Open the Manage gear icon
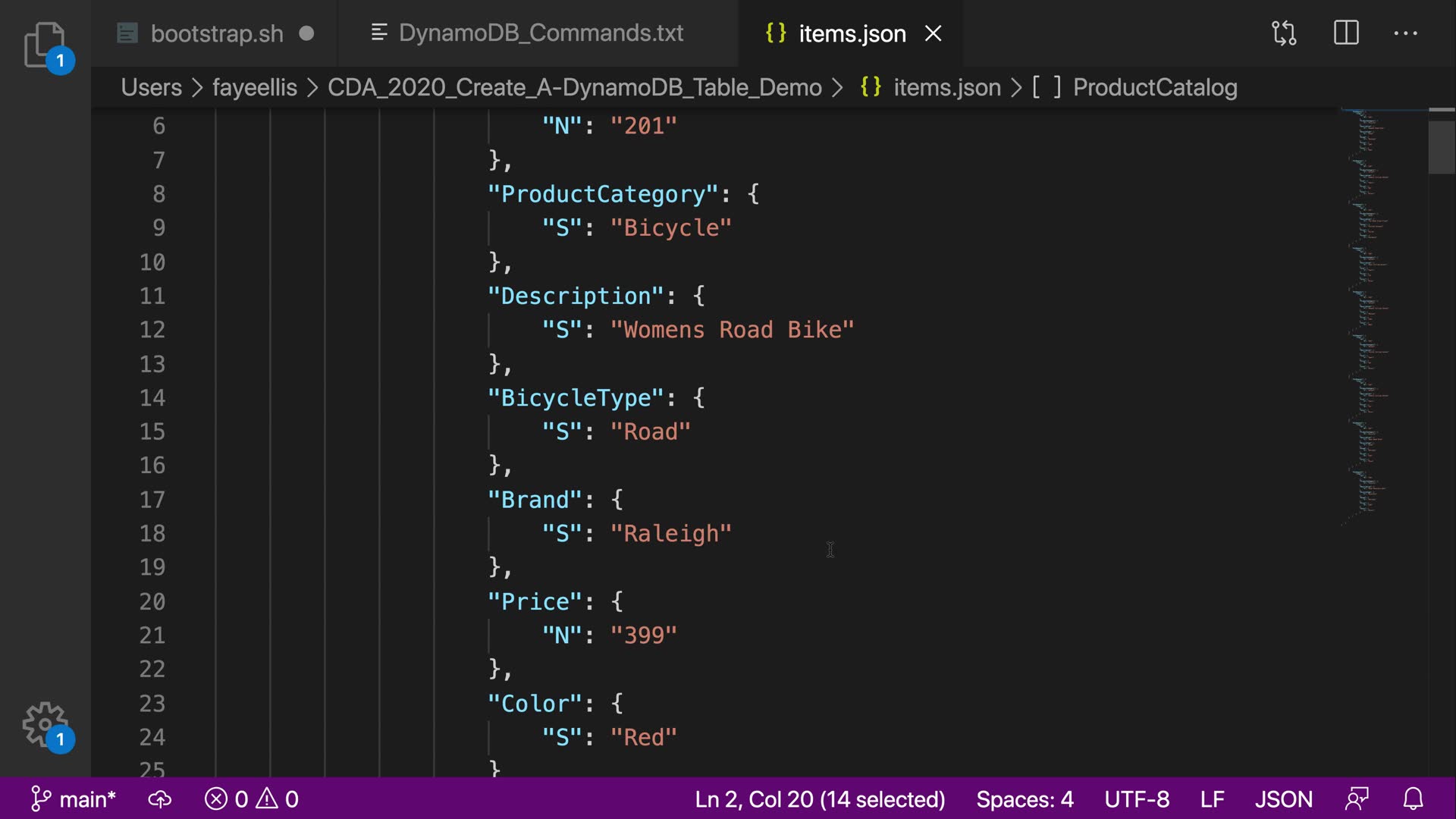Image resolution: width=1456 pixels, height=819 pixels. click(44, 724)
